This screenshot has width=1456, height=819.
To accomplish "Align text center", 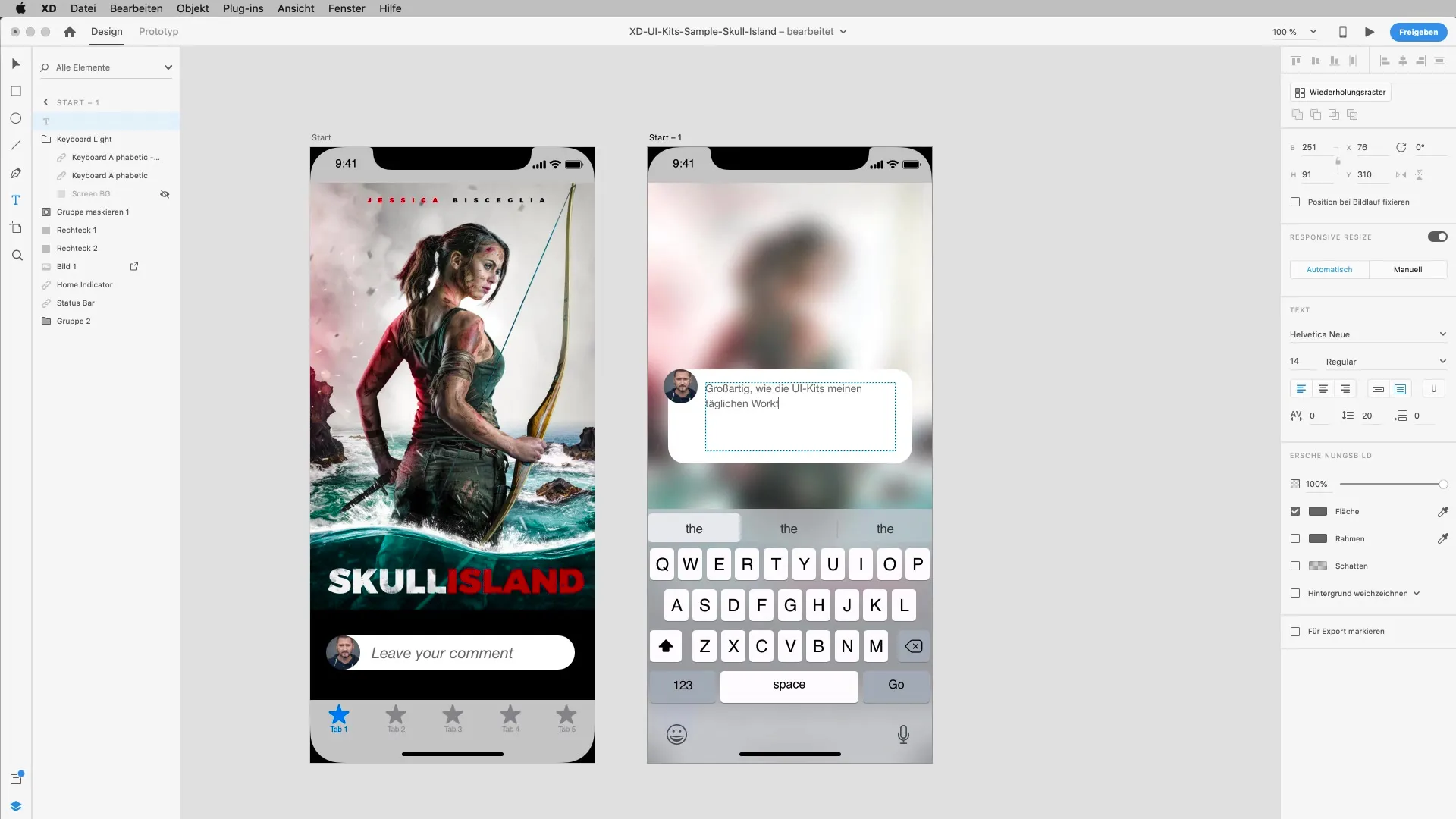I will (x=1323, y=389).
